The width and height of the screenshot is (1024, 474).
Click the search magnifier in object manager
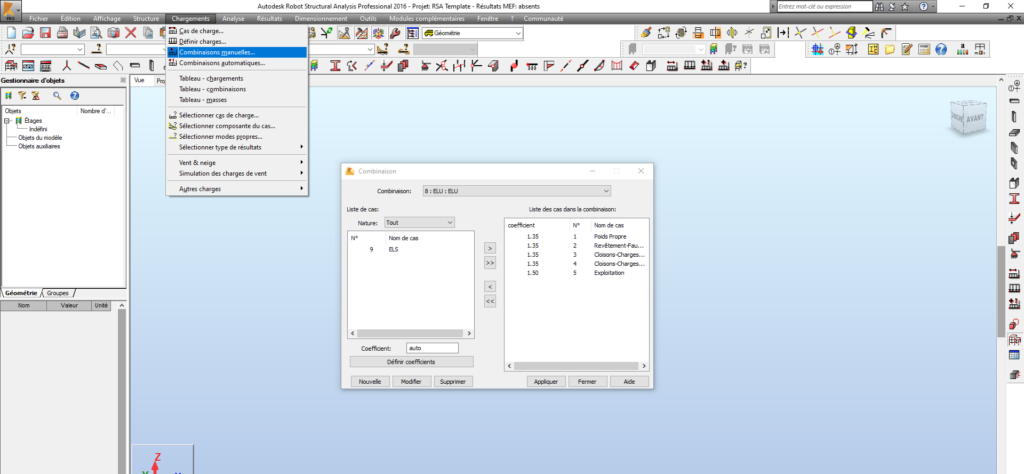click(57, 95)
